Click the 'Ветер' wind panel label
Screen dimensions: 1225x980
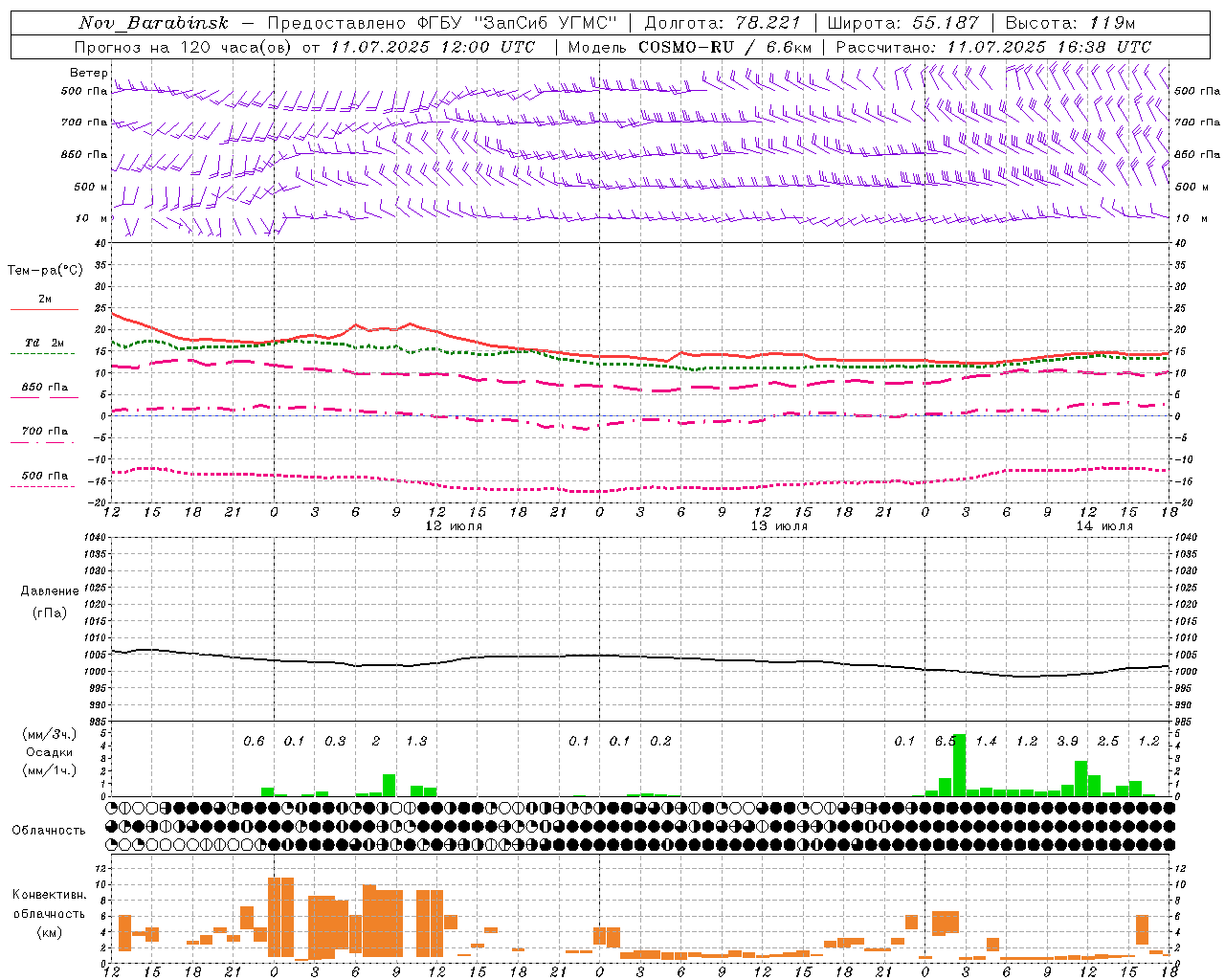coord(88,73)
